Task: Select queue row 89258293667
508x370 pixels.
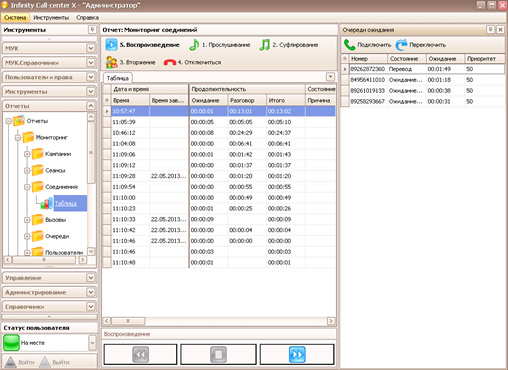Action: 423,101
